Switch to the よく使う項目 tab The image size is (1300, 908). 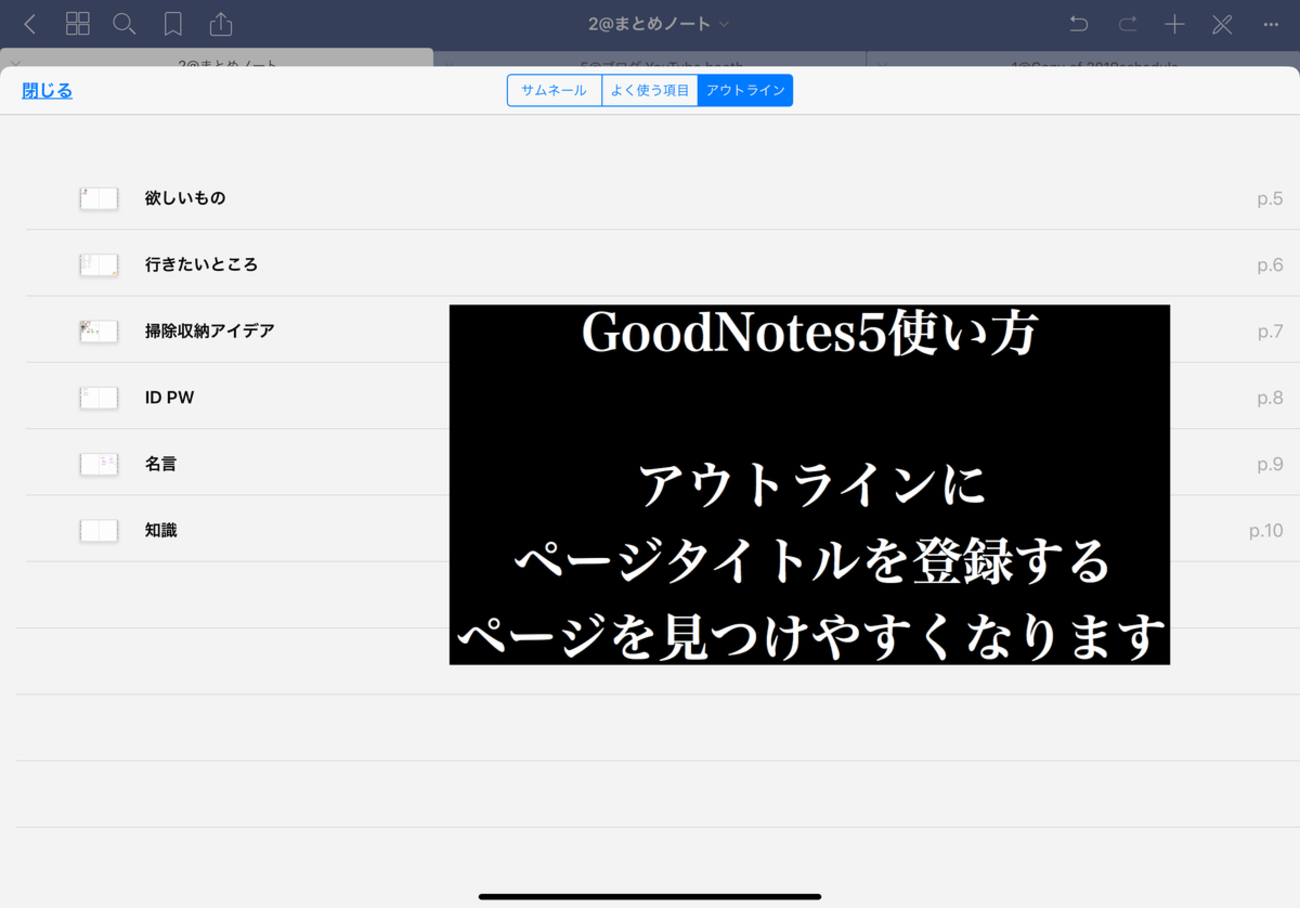tap(650, 90)
